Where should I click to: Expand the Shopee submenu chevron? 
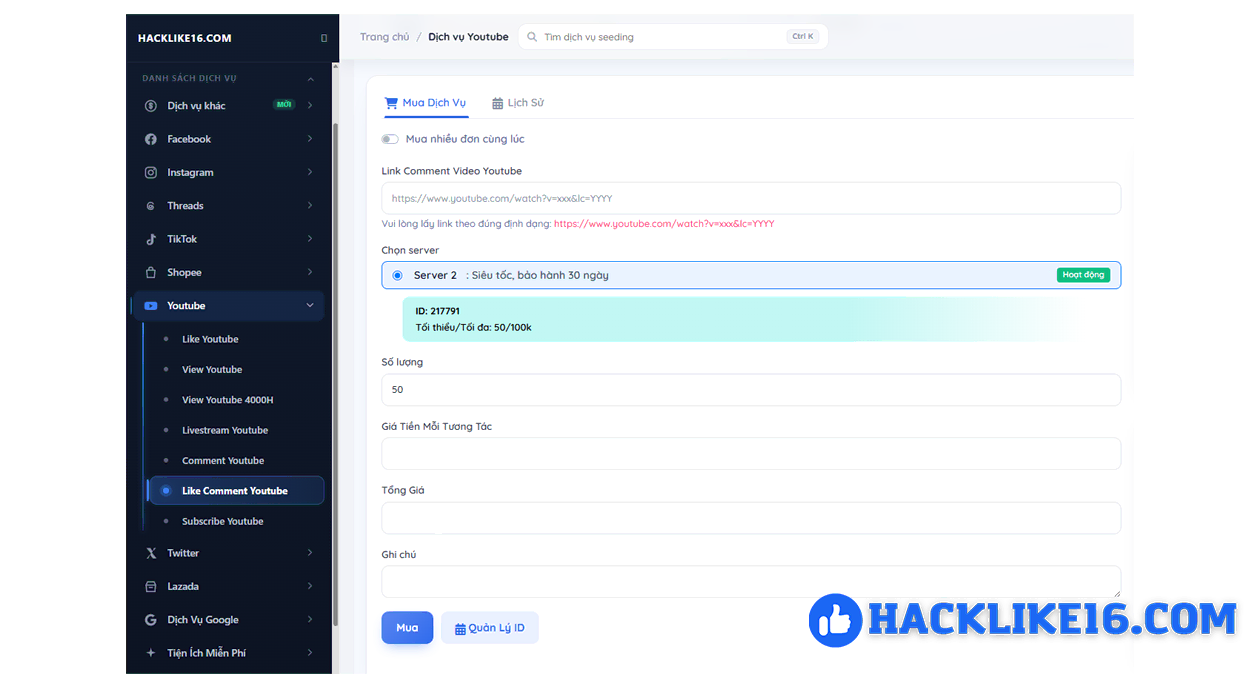coord(310,272)
